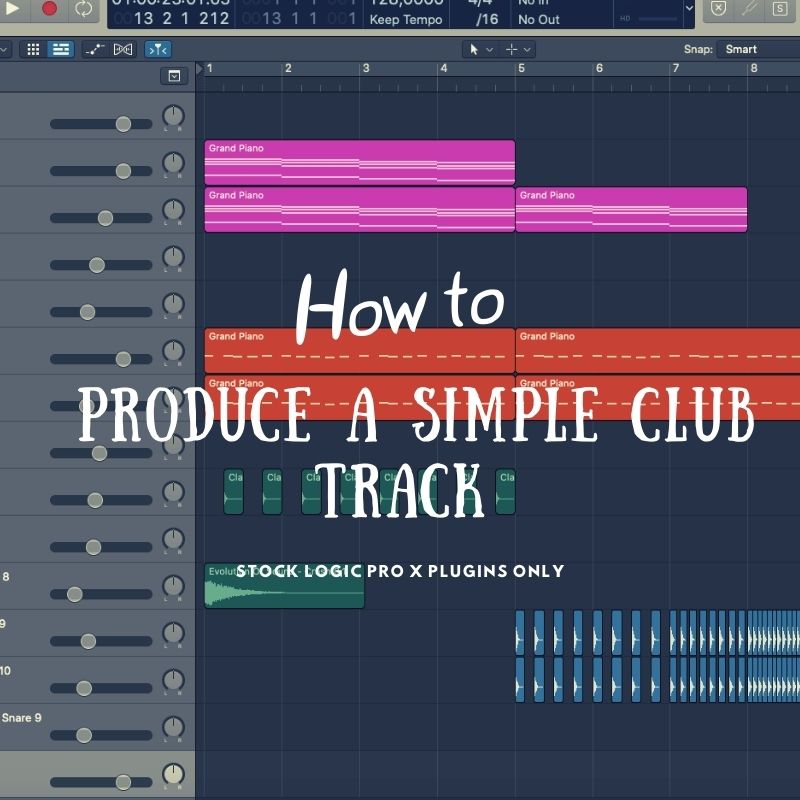This screenshot has height=800, width=800.
Task: Toggle the Cycle loop button
Action: pyautogui.click(x=84, y=9)
